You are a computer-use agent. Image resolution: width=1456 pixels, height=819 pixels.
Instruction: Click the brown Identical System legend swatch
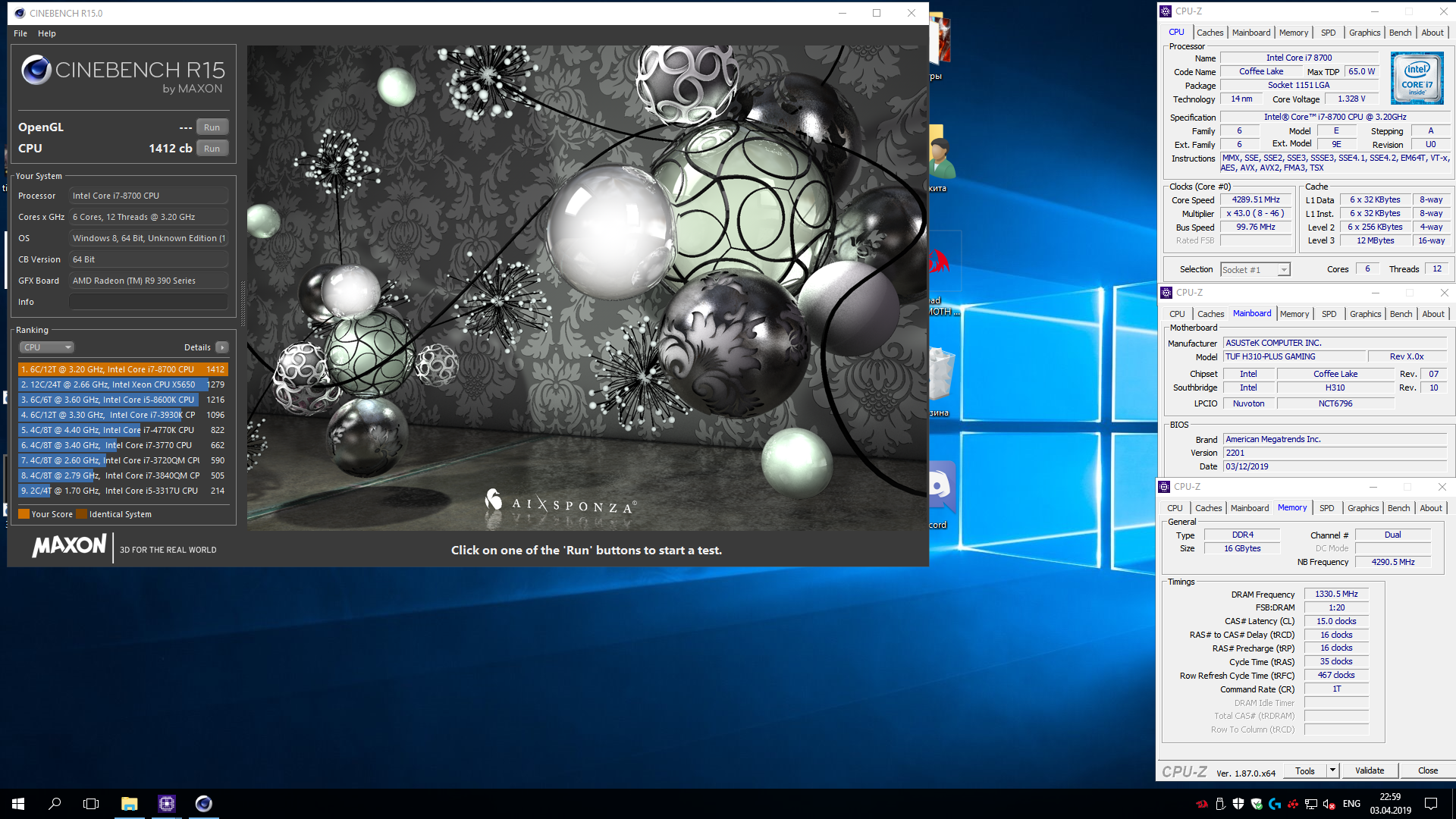click(81, 514)
